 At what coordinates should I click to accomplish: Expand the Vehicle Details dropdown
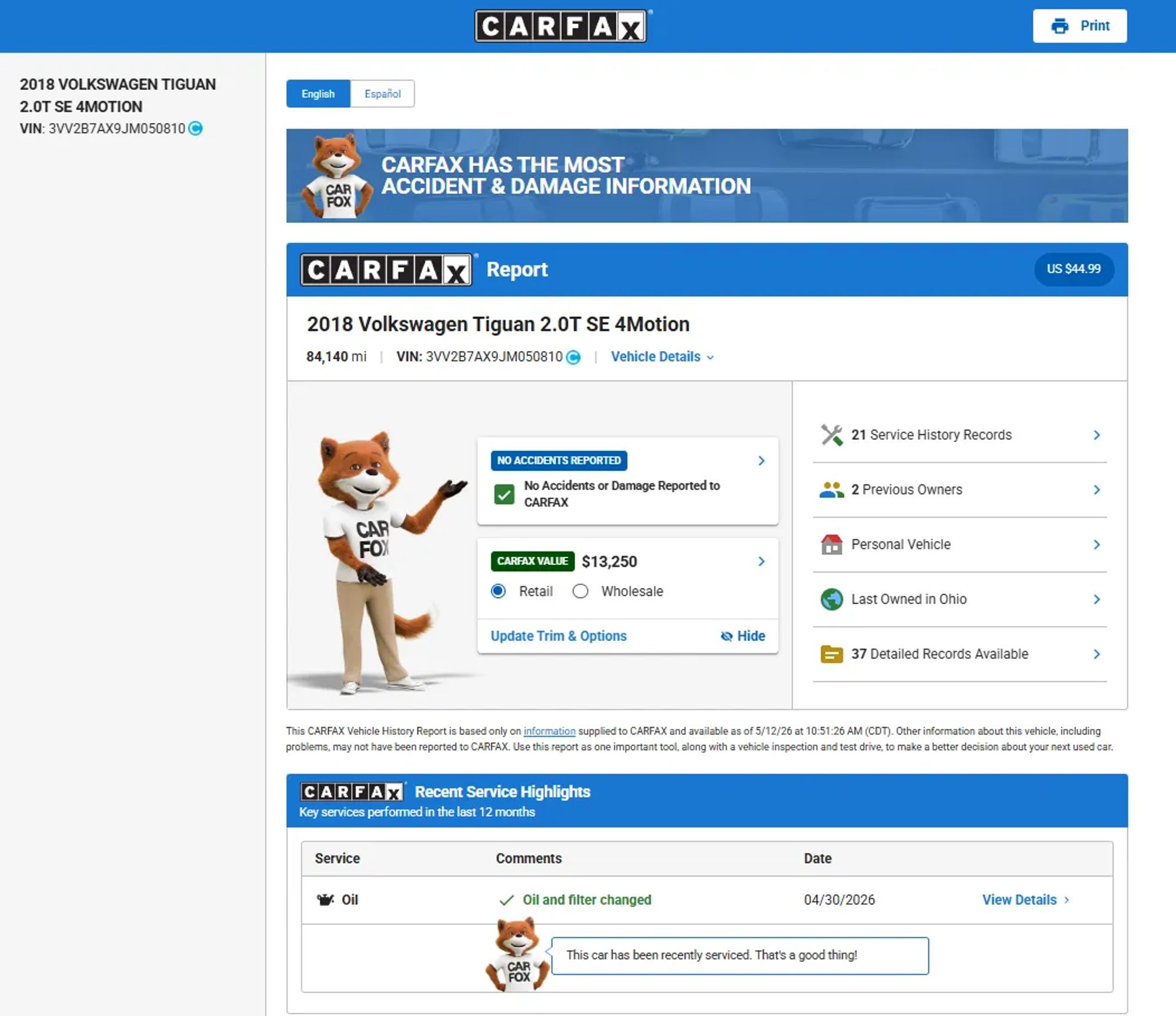pos(663,357)
